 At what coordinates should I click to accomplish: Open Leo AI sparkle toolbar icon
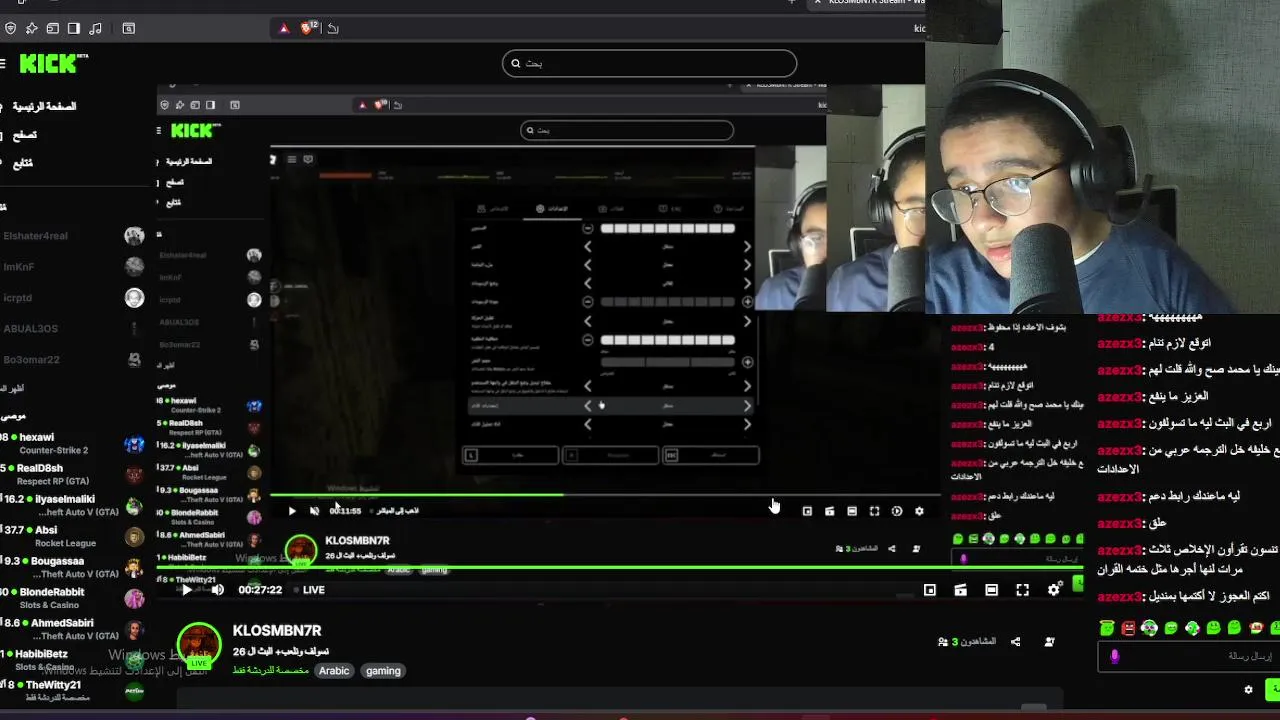click(x=32, y=28)
